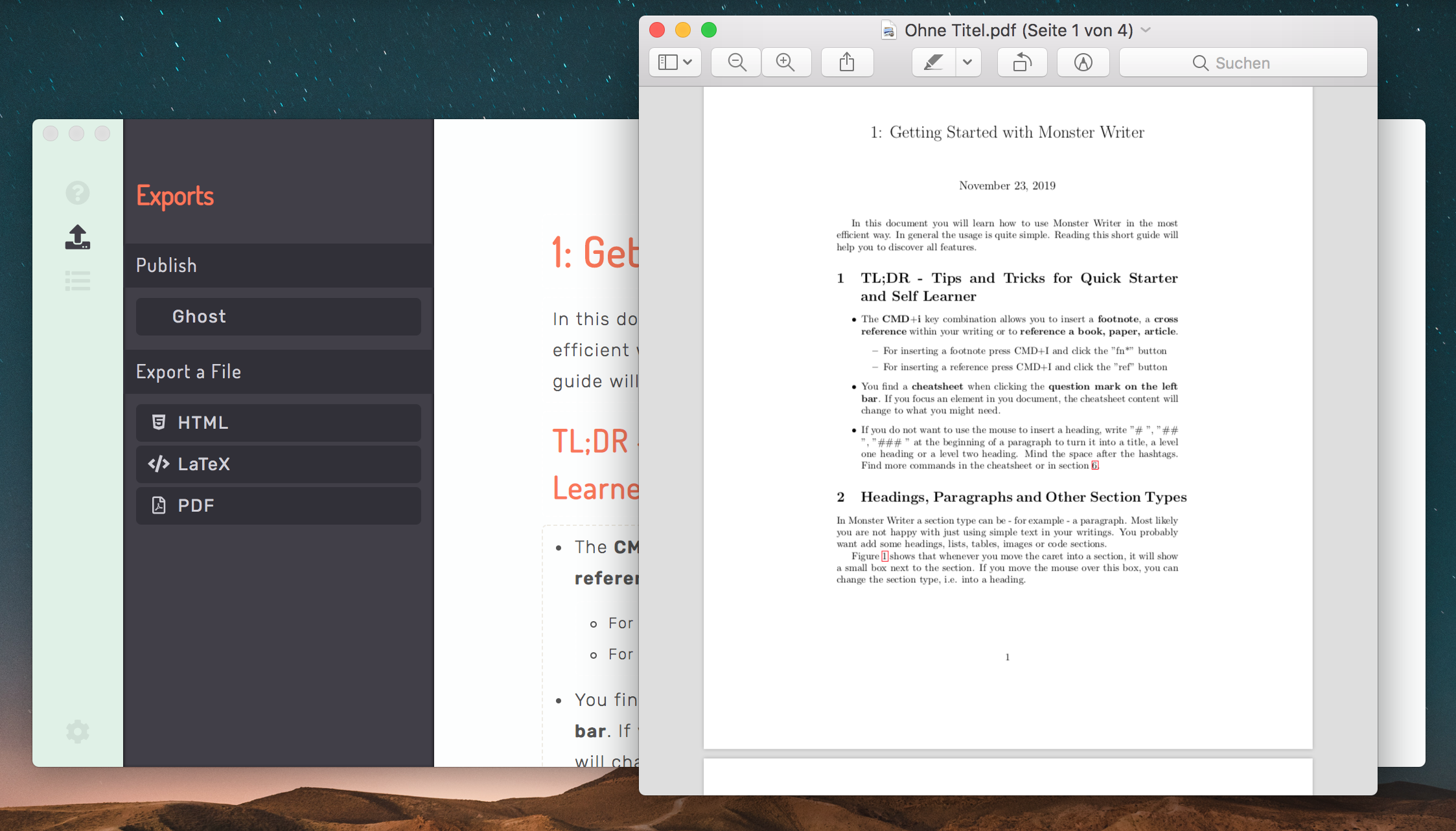Open the table of contents list icon

click(x=78, y=281)
